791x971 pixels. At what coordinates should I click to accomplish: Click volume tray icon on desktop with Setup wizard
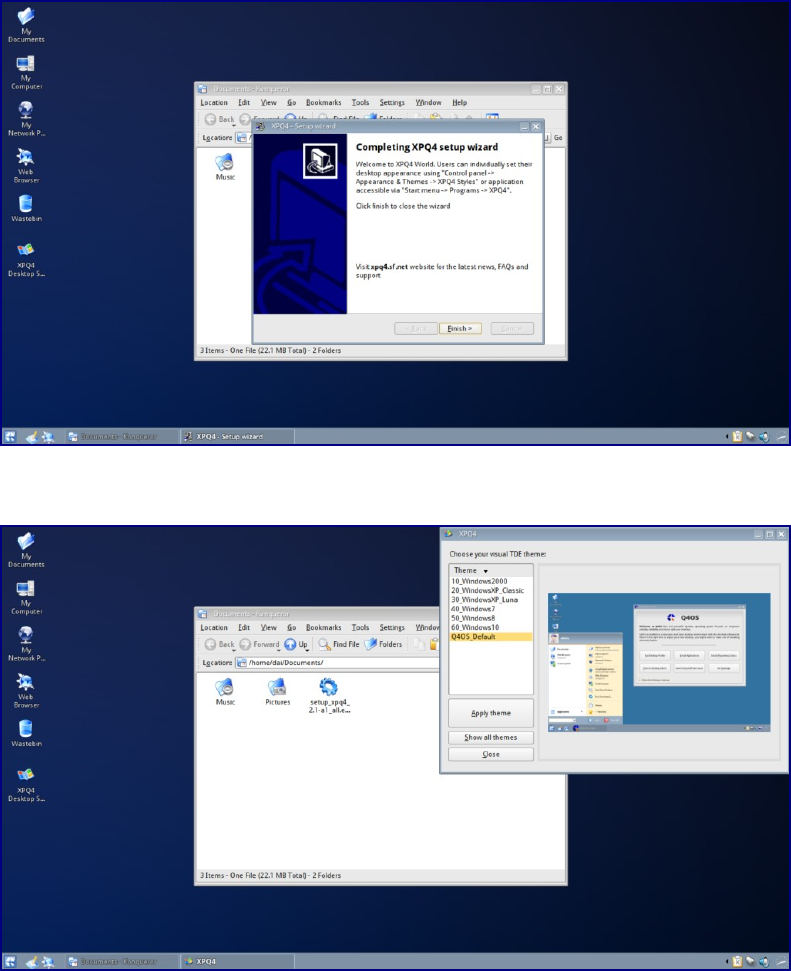pos(764,437)
